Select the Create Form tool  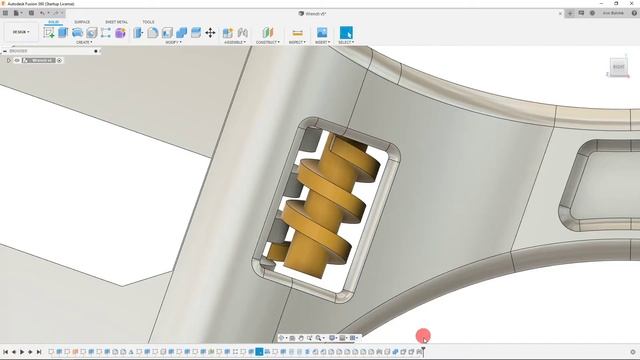pos(120,33)
